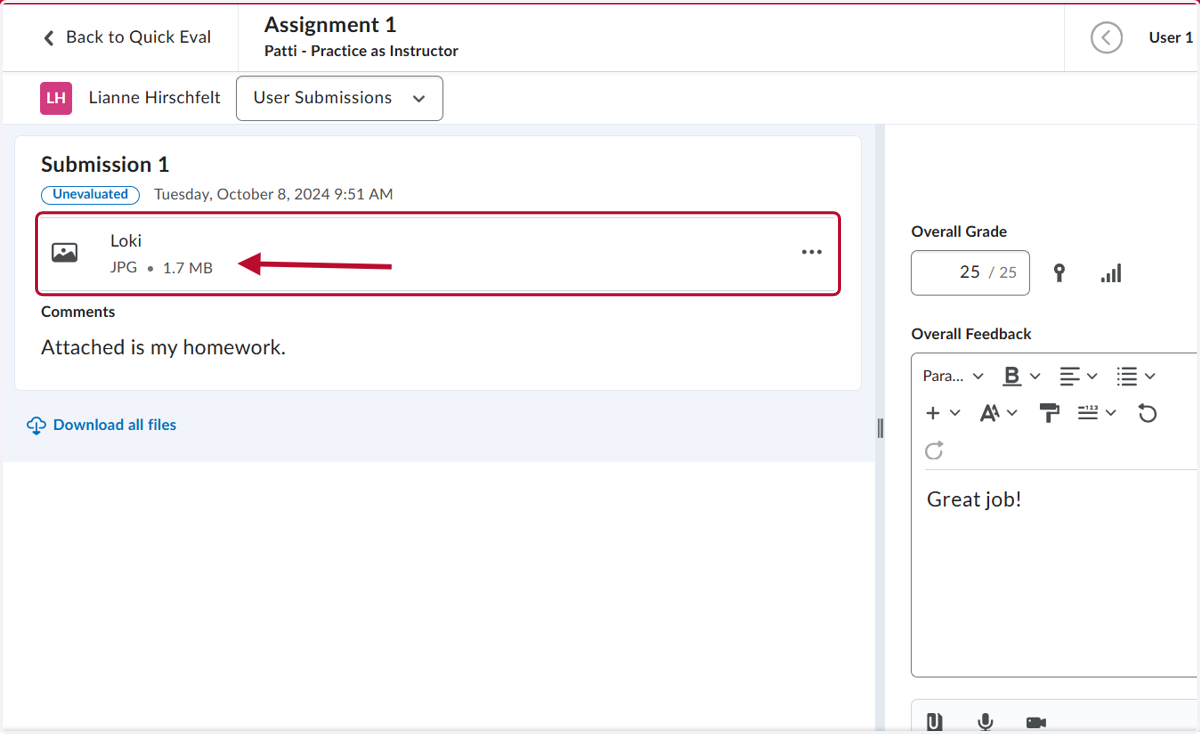Click the word count icon
The width and height of the screenshot is (1200, 734).
point(1089,413)
